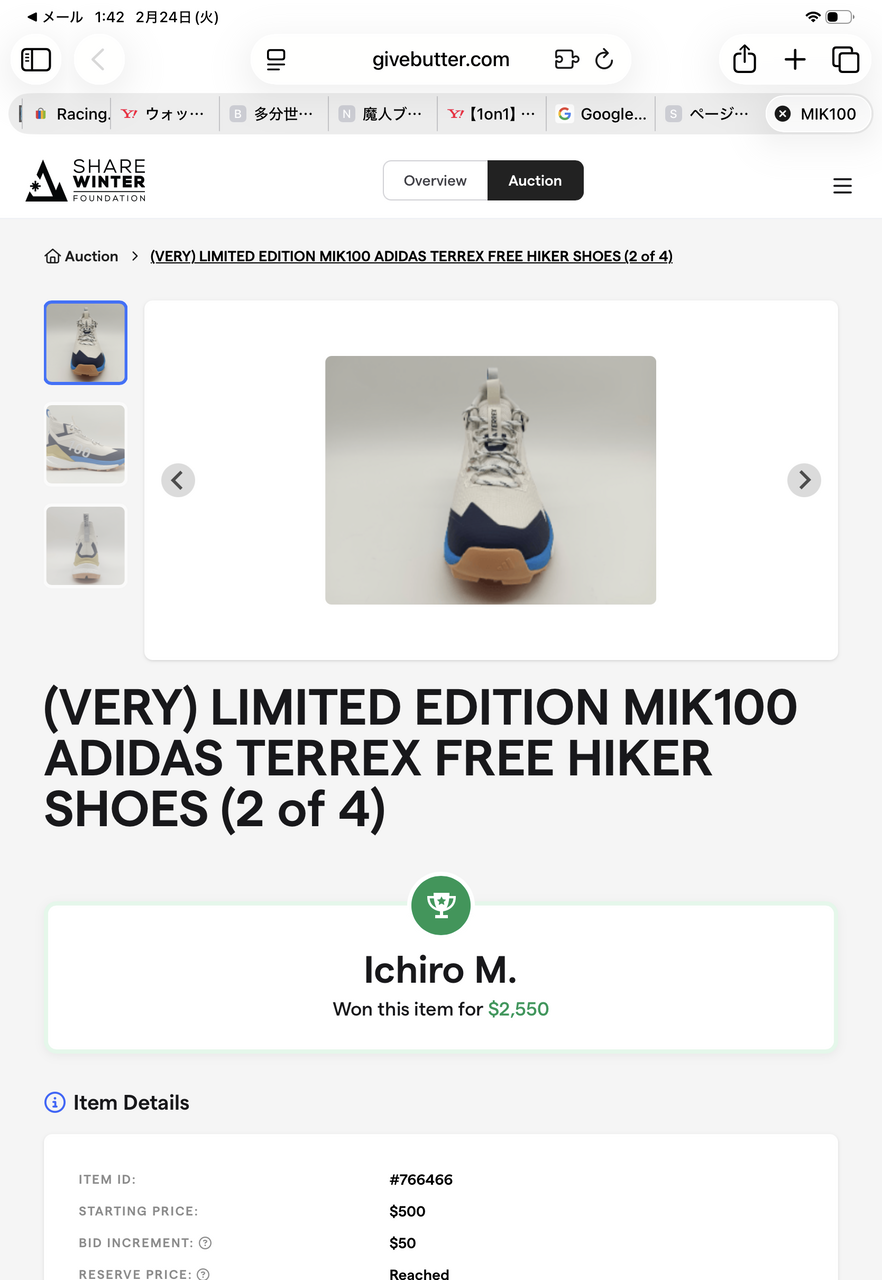Image resolution: width=882 pixels, height=1280 pixels.
Task: Click the Share Winter Foundation logo
Action: pos(86,180)
